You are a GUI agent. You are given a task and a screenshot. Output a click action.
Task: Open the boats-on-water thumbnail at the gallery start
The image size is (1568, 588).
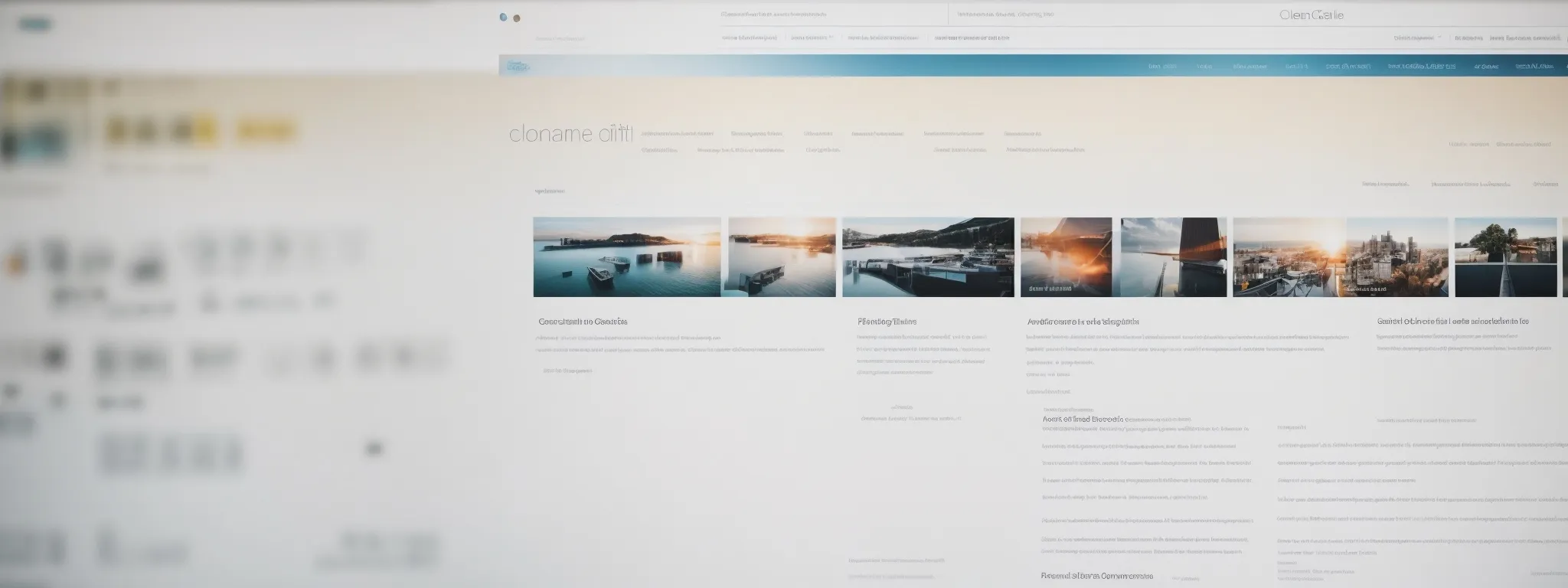pyautogui.click(x=626, y=257)
